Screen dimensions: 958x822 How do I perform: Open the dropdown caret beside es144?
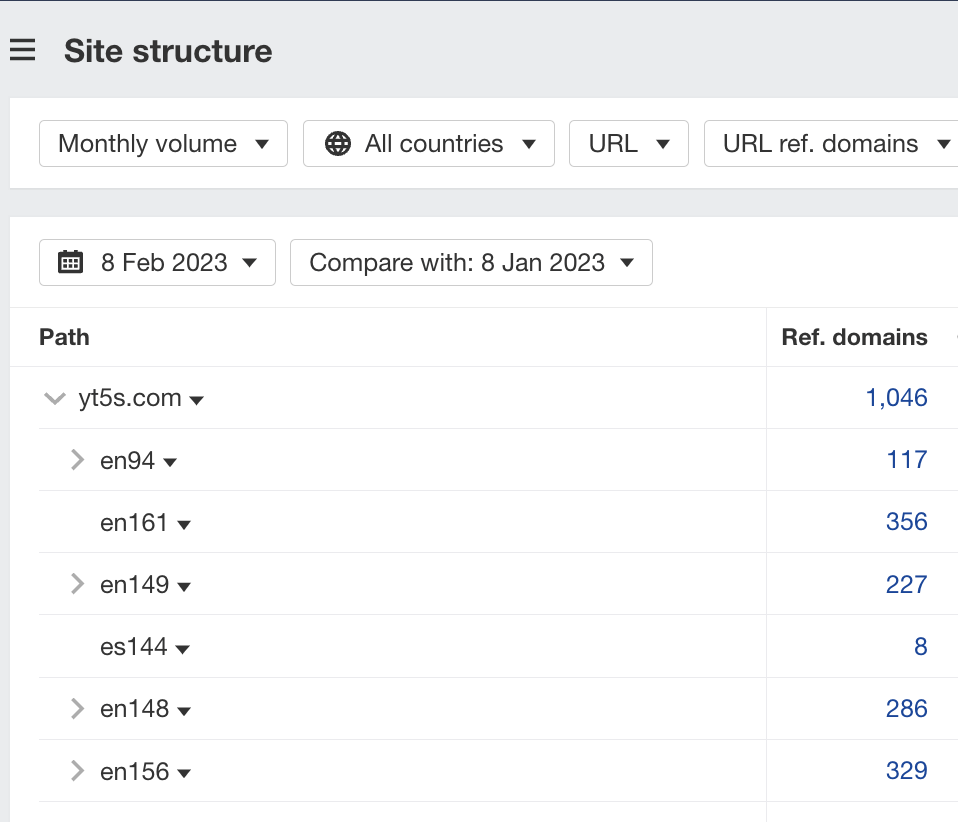182,647
